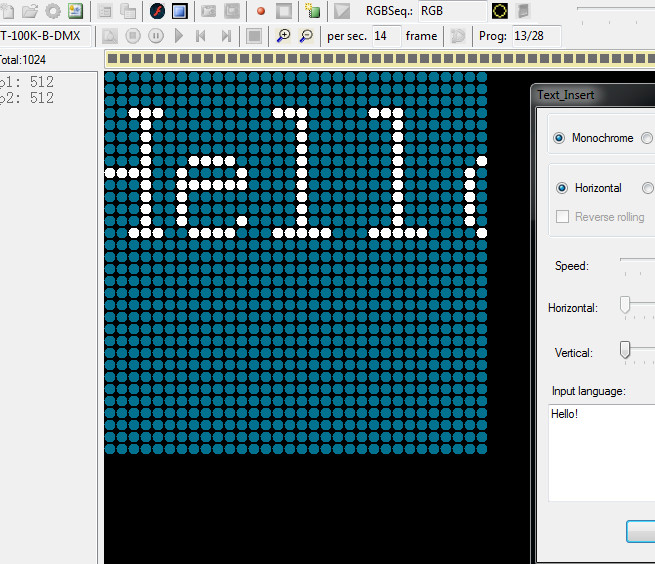
Task: Click the Text_Insert dialog title bar
Action: click(x=595, y=95)
